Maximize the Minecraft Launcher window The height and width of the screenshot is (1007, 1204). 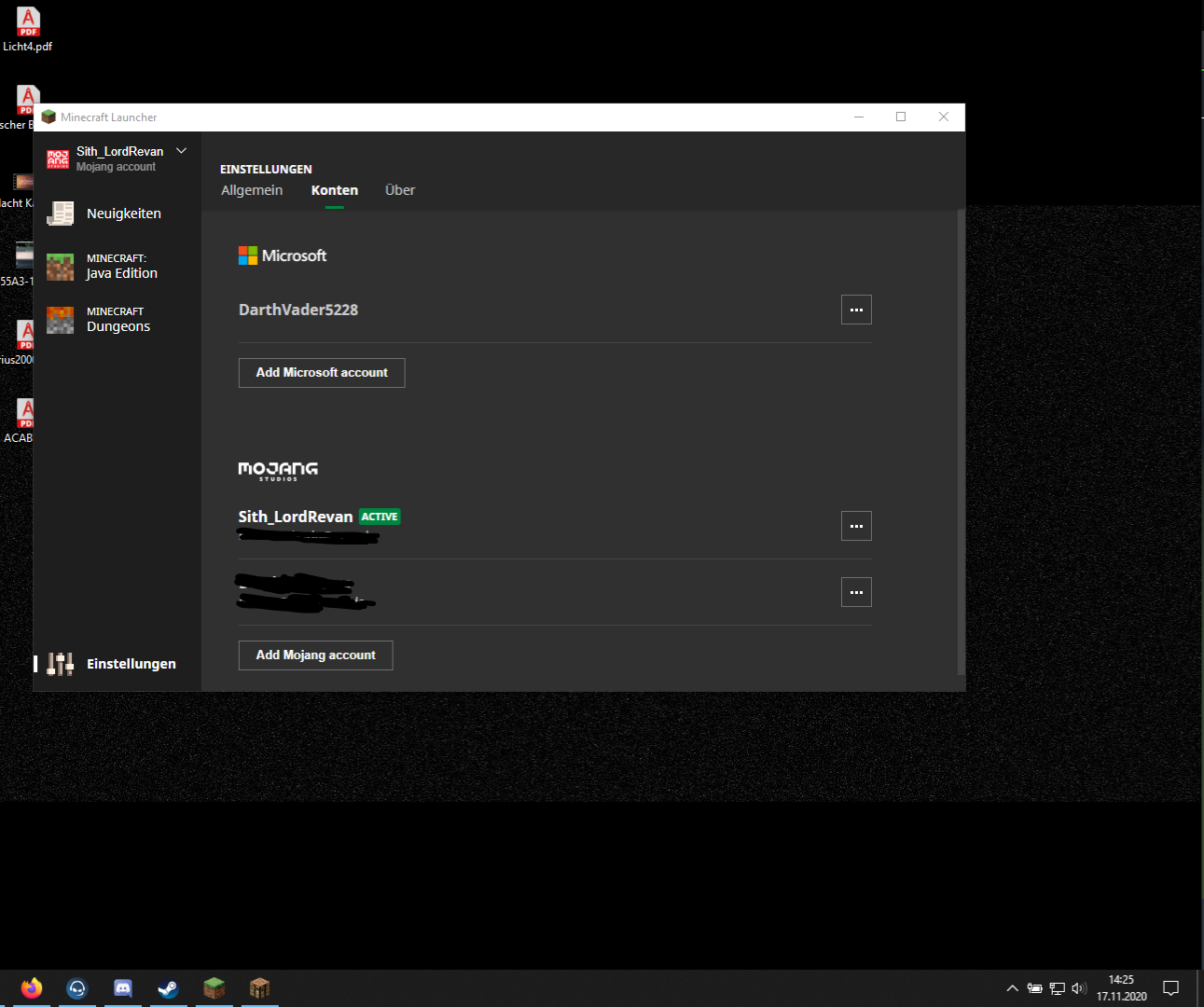901,117
